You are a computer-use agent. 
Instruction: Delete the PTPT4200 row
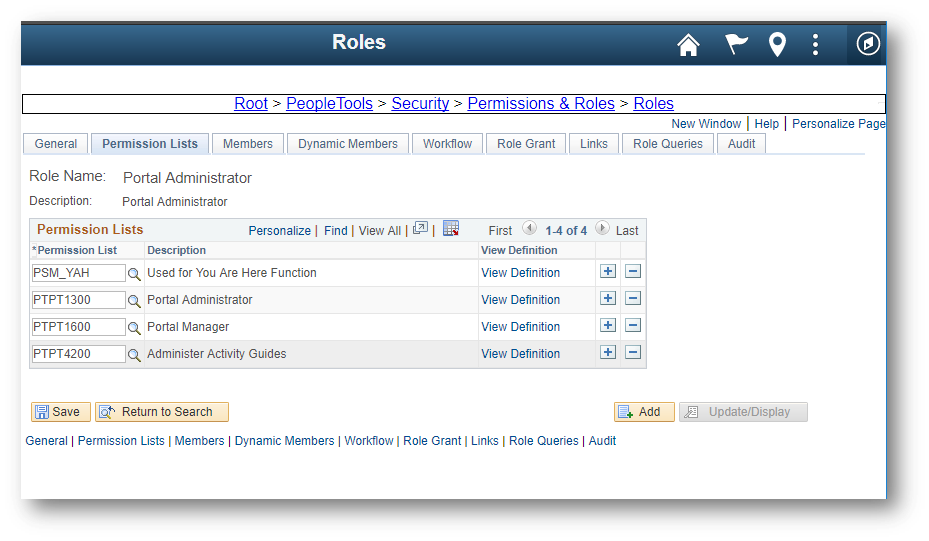[x=633, y=353]
